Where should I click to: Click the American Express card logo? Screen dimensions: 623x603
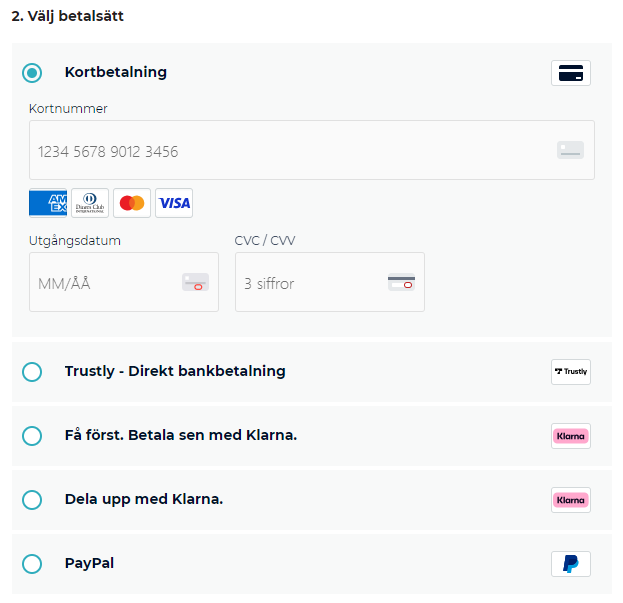click(x=48, y=203)
